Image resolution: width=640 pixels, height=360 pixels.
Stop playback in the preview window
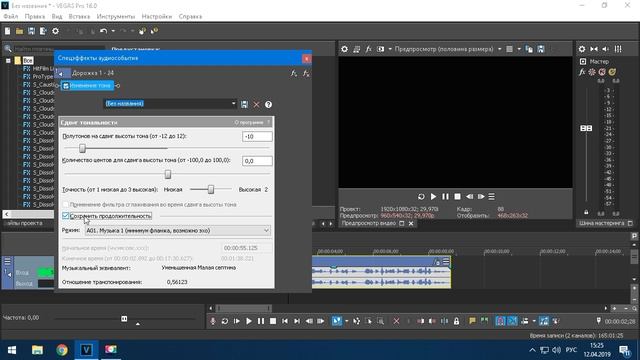point(458,196)
